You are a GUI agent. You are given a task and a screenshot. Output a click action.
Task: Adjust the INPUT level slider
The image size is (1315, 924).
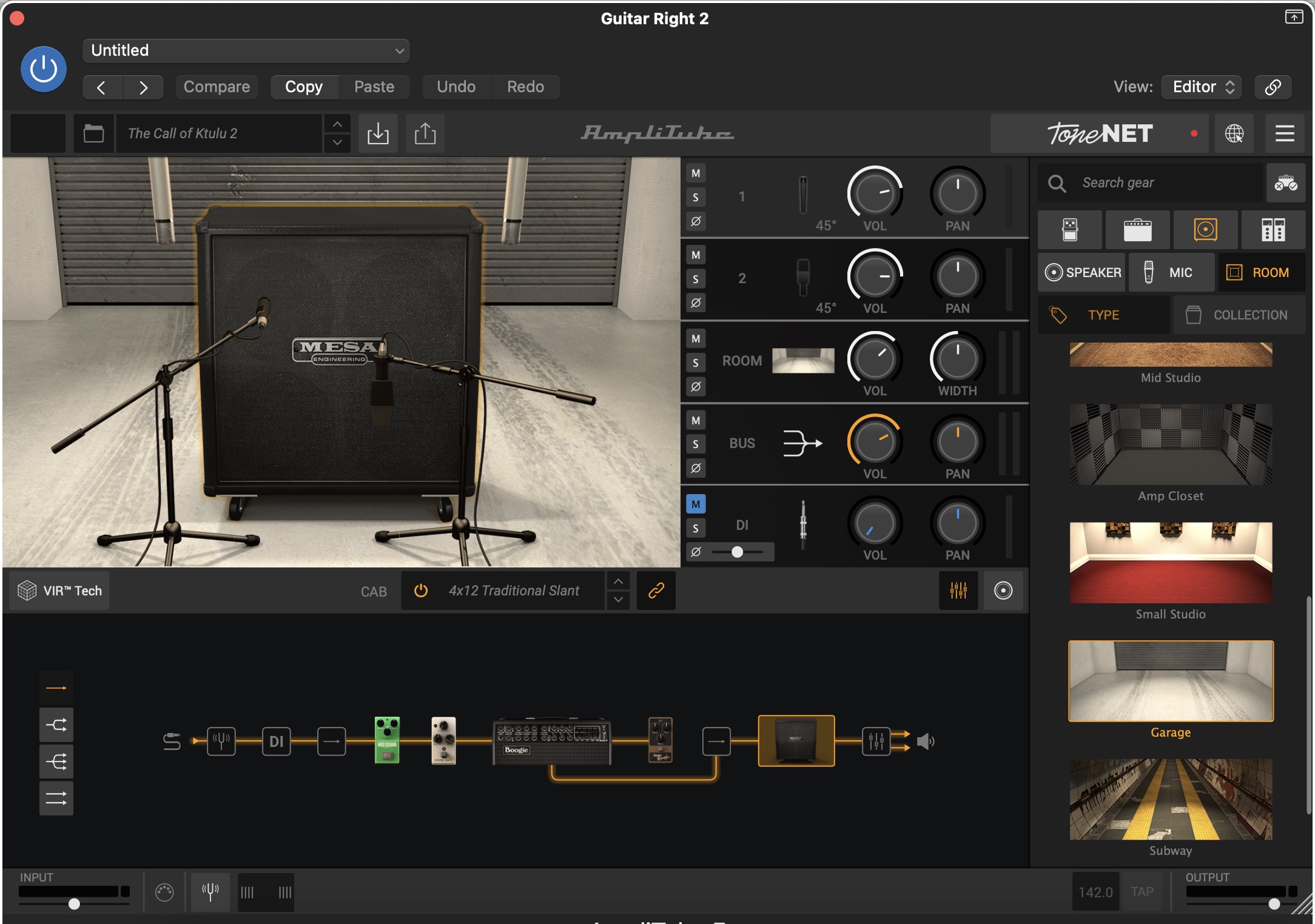tap(74, 903)
